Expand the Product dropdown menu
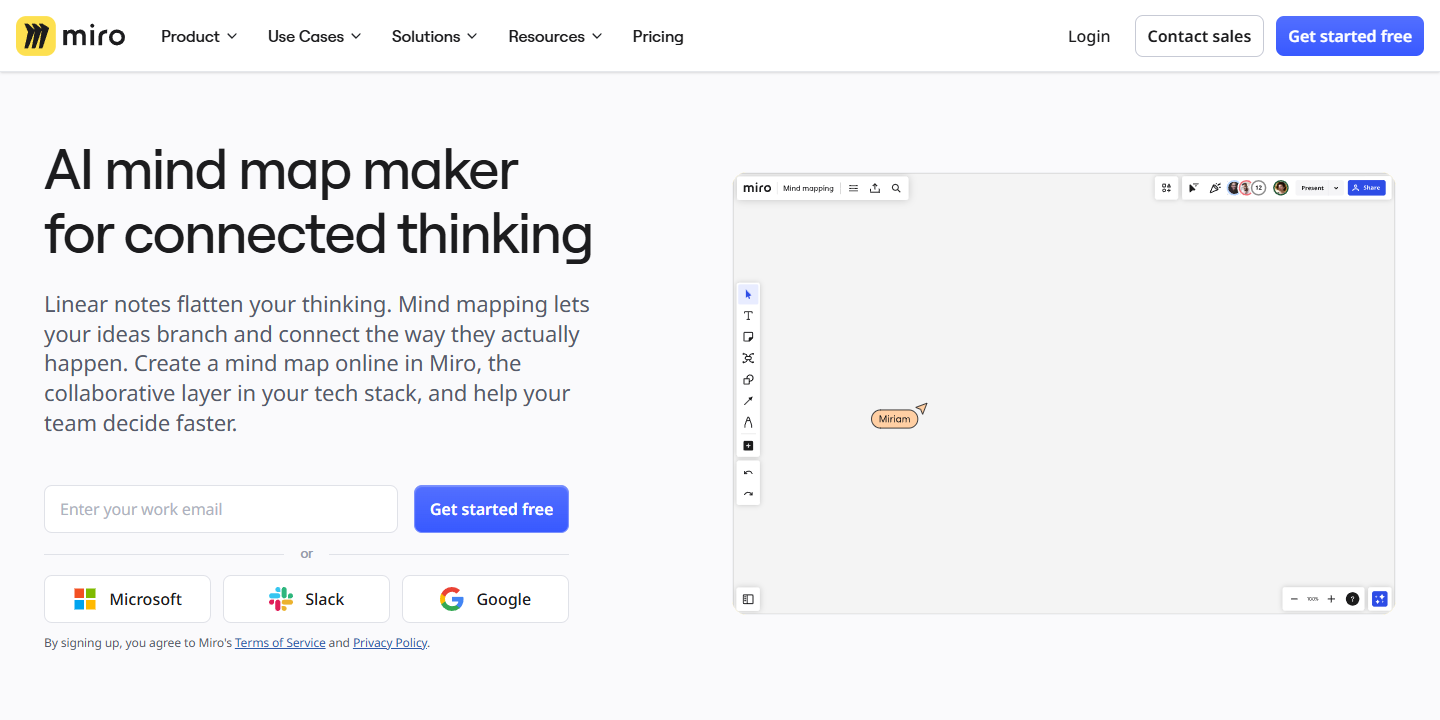The height and width of the screenshot is (720, 1440). [199, 36]
